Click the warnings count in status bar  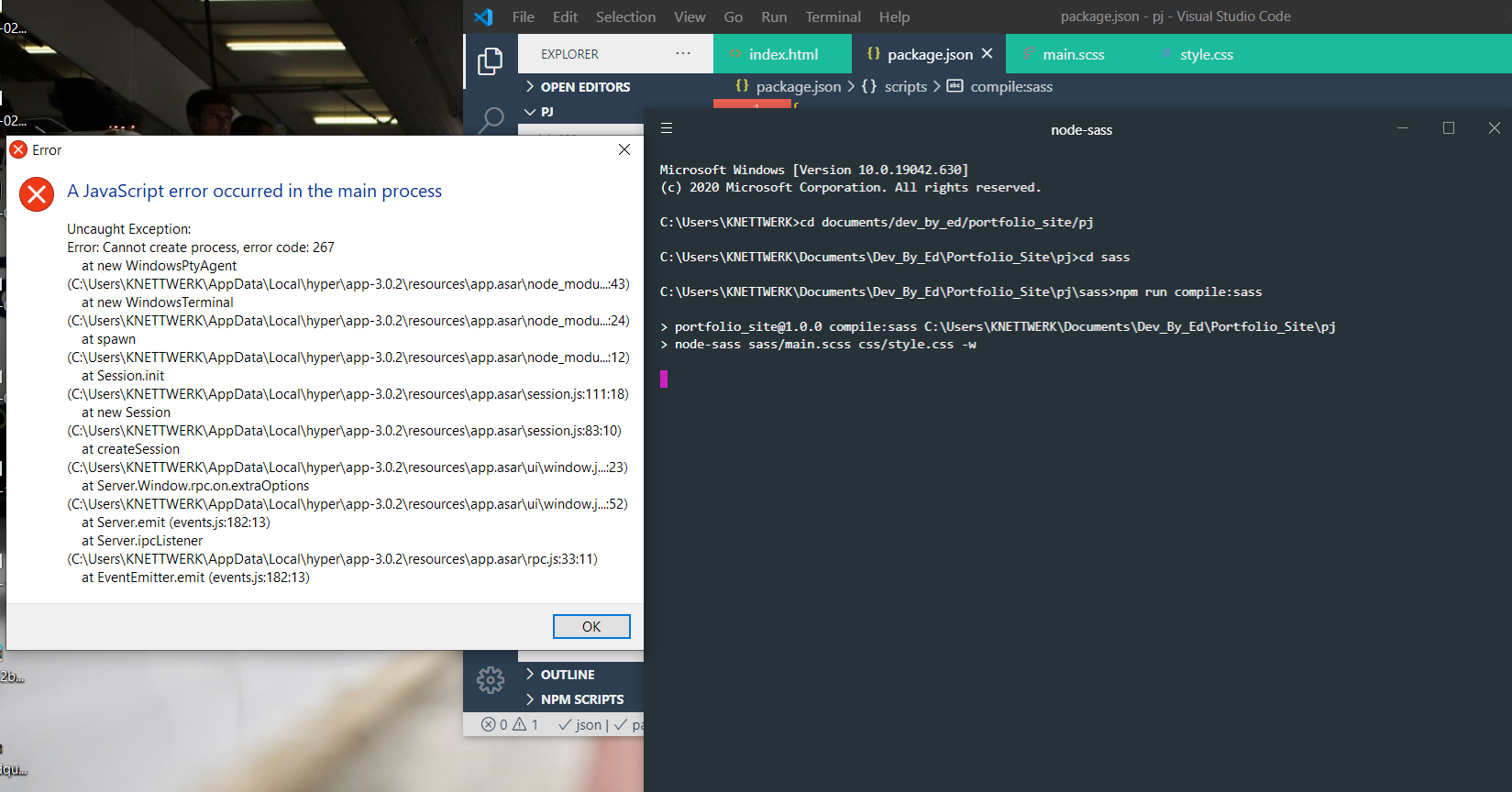pyautogui.click(x=525, y=724)
